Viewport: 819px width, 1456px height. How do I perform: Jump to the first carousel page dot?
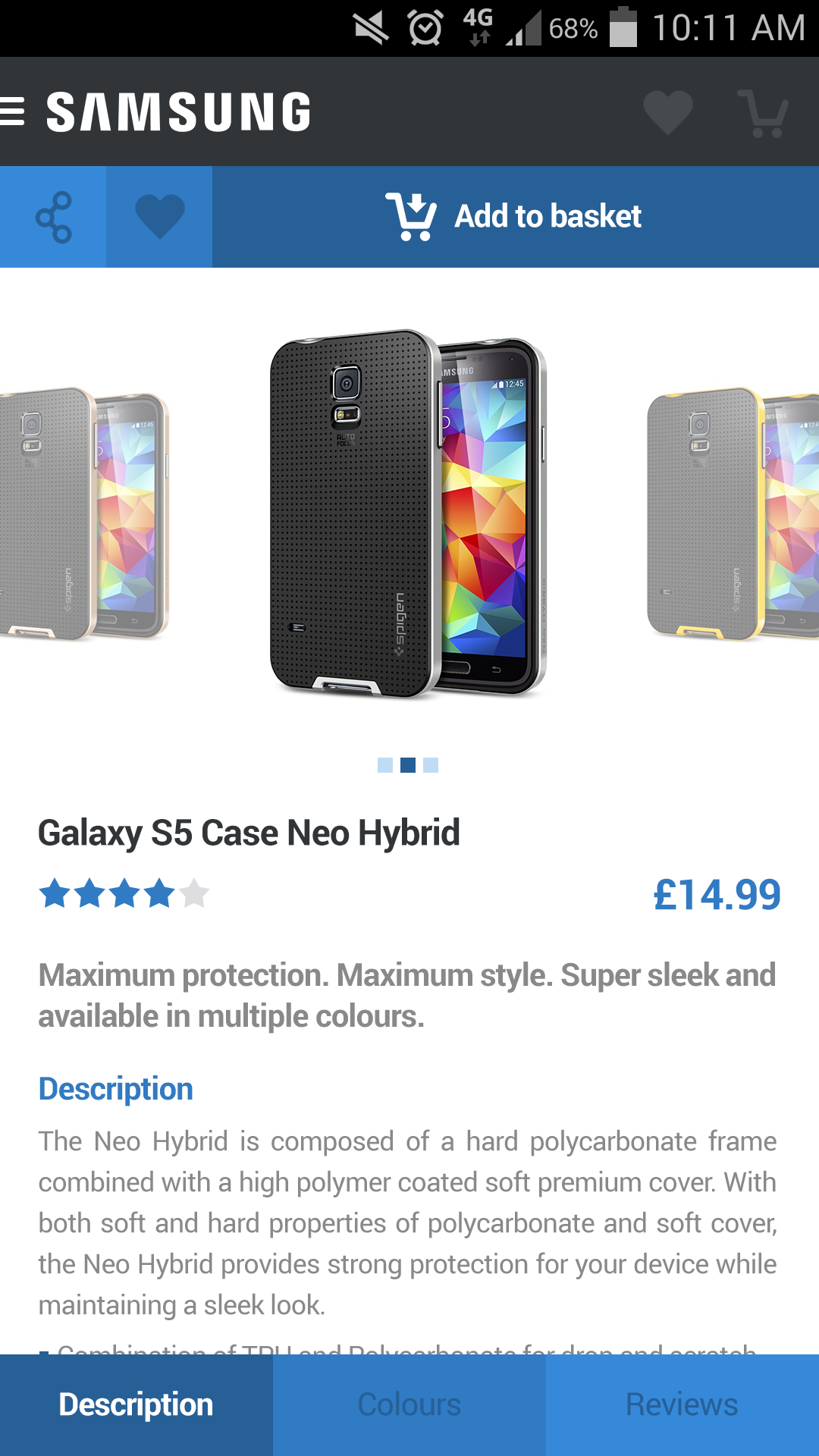(385, 765)
